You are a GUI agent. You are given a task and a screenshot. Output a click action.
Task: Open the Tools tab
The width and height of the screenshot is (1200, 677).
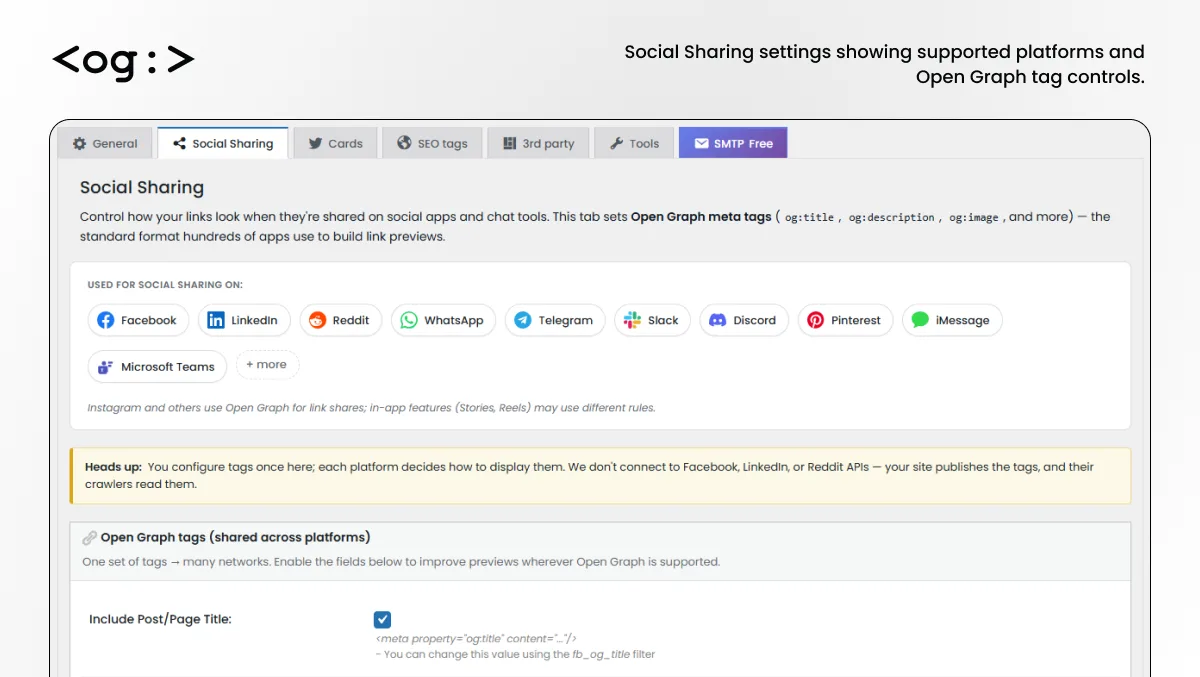tap(634, 143)
